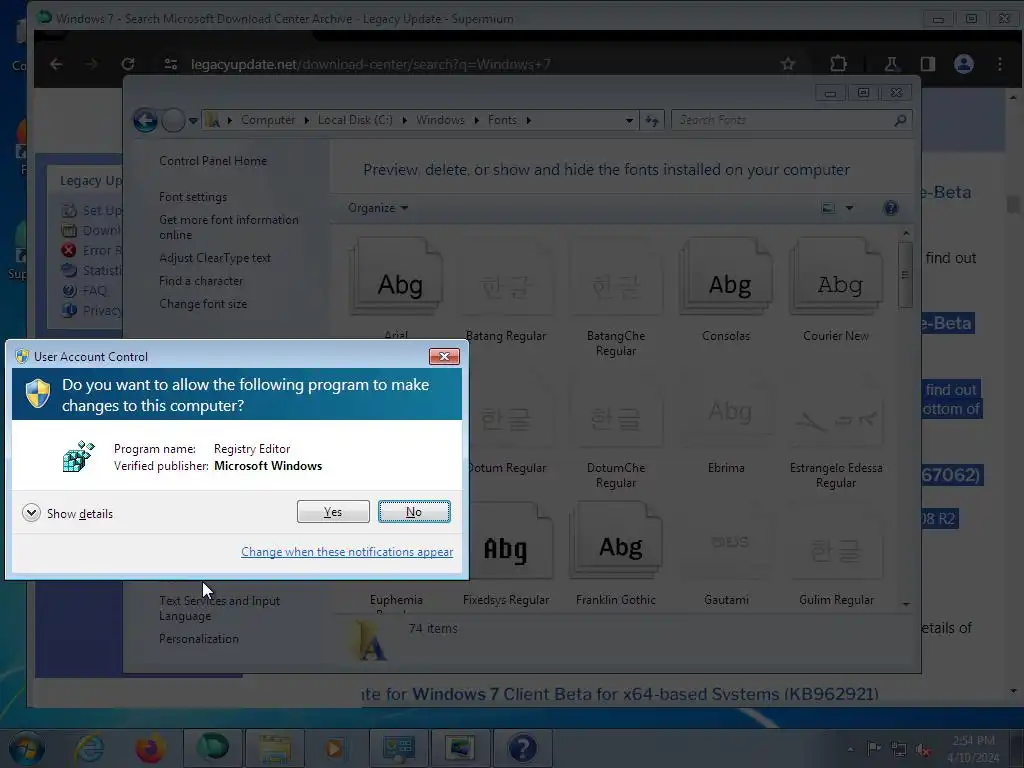This screenshot has height=768, width=1024.
Task: Click browser back arrow in Supermium
Action: tap(56, 64)
